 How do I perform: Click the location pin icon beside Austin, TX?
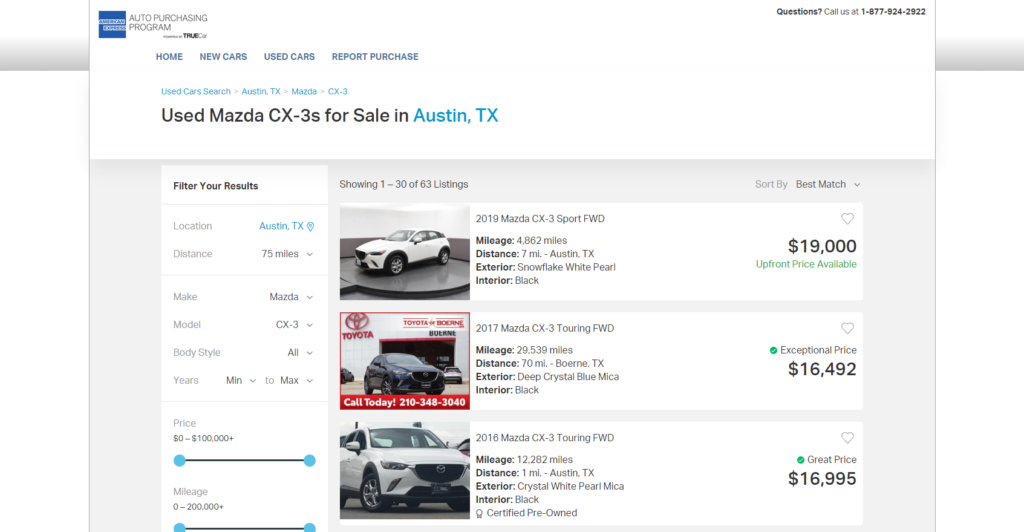point(310,227)
